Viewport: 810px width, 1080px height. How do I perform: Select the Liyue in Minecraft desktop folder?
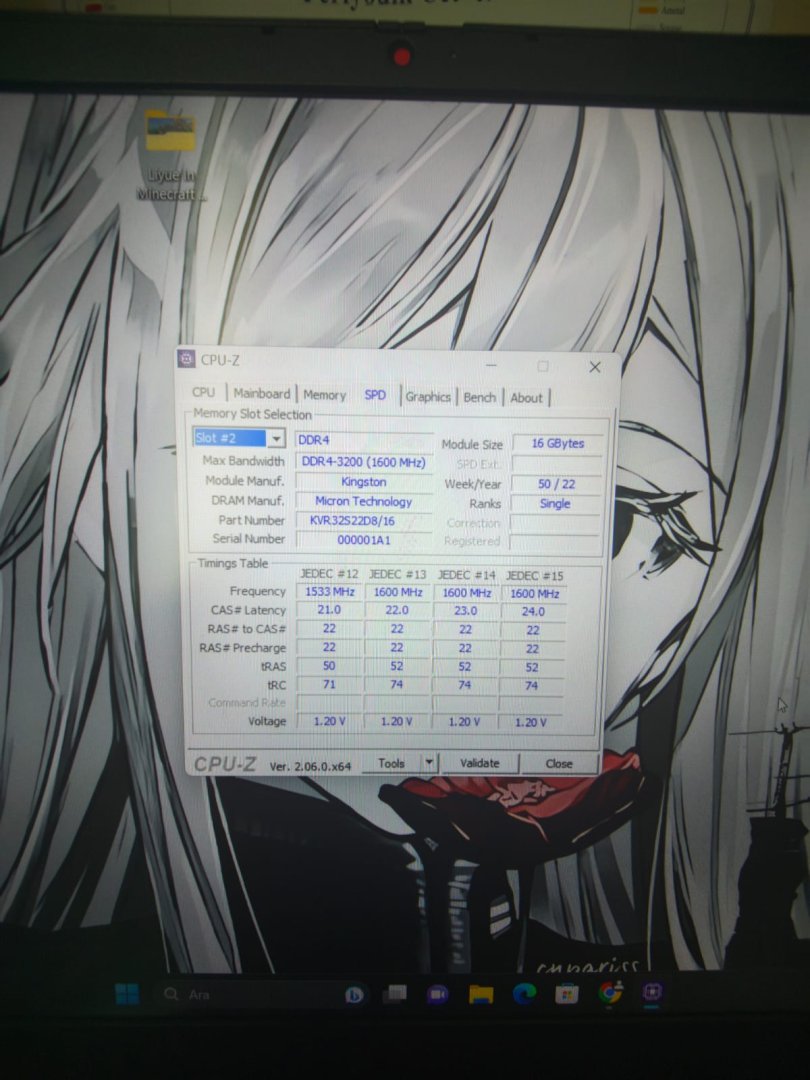[171, 155]
